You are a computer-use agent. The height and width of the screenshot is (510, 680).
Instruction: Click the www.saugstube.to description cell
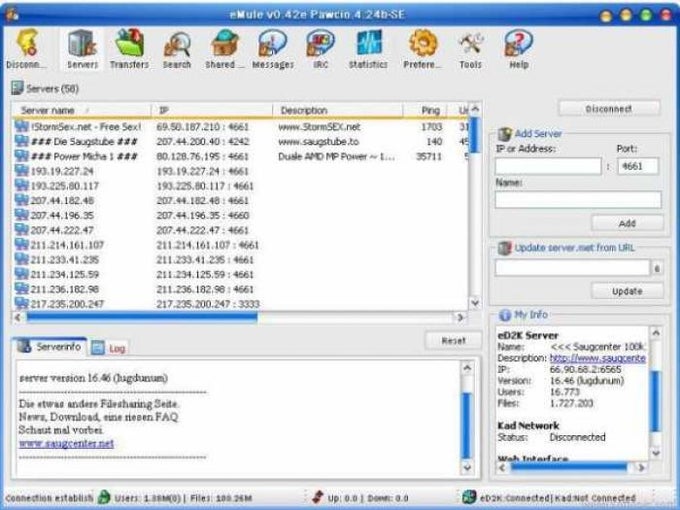tap(319, 141)
